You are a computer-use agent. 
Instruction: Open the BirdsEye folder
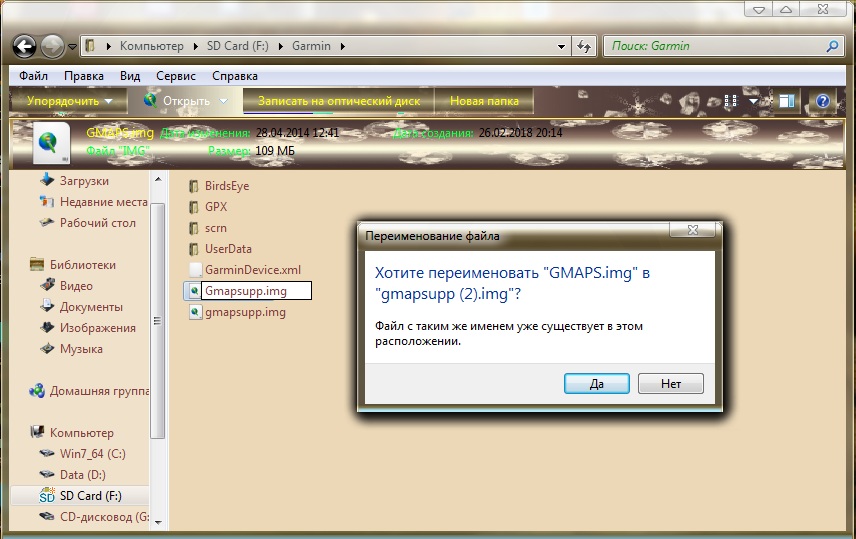click(x=226, y=186)
